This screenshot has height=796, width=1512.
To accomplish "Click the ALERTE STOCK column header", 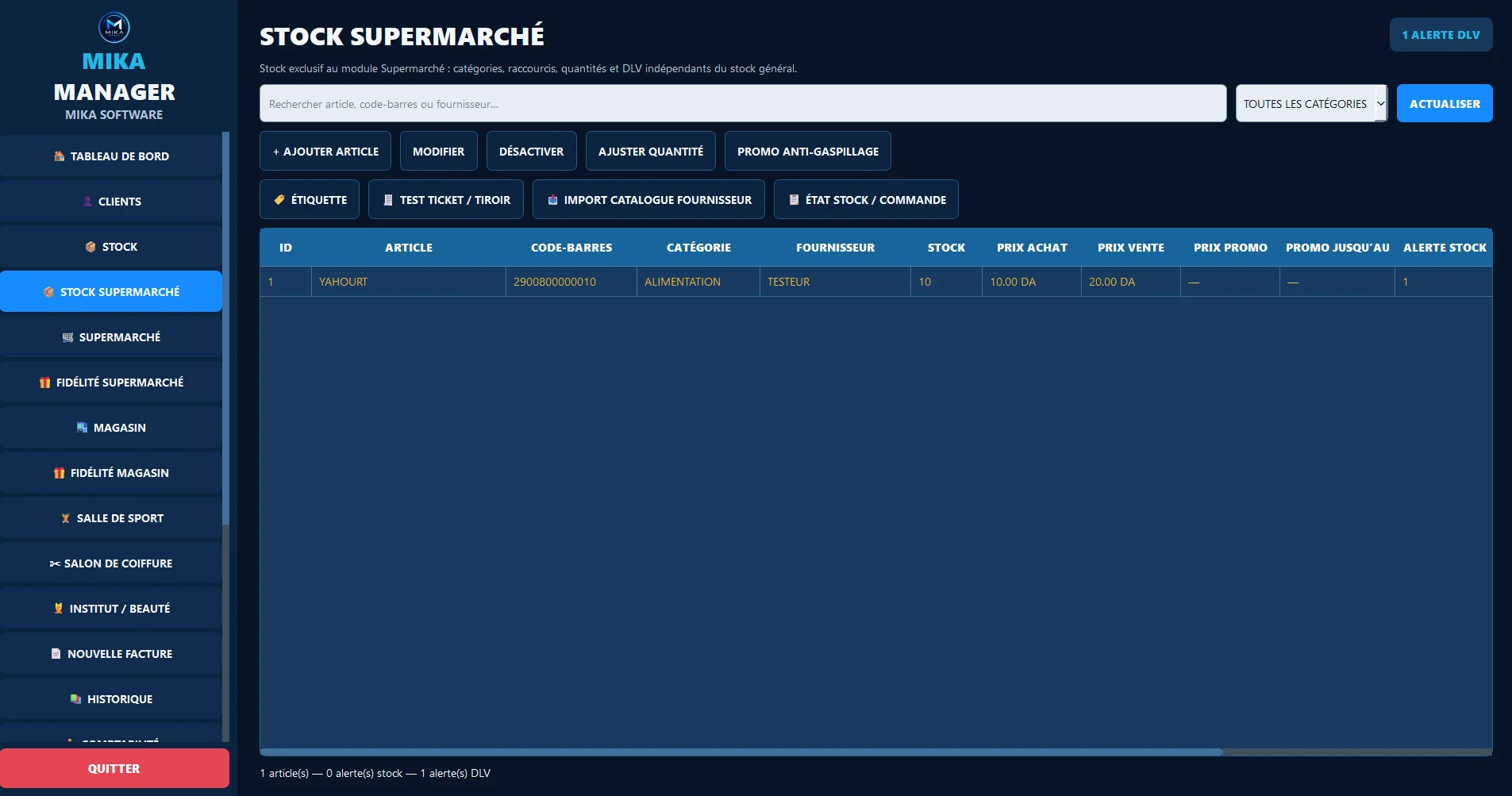I will click(x=1445, y=248).
